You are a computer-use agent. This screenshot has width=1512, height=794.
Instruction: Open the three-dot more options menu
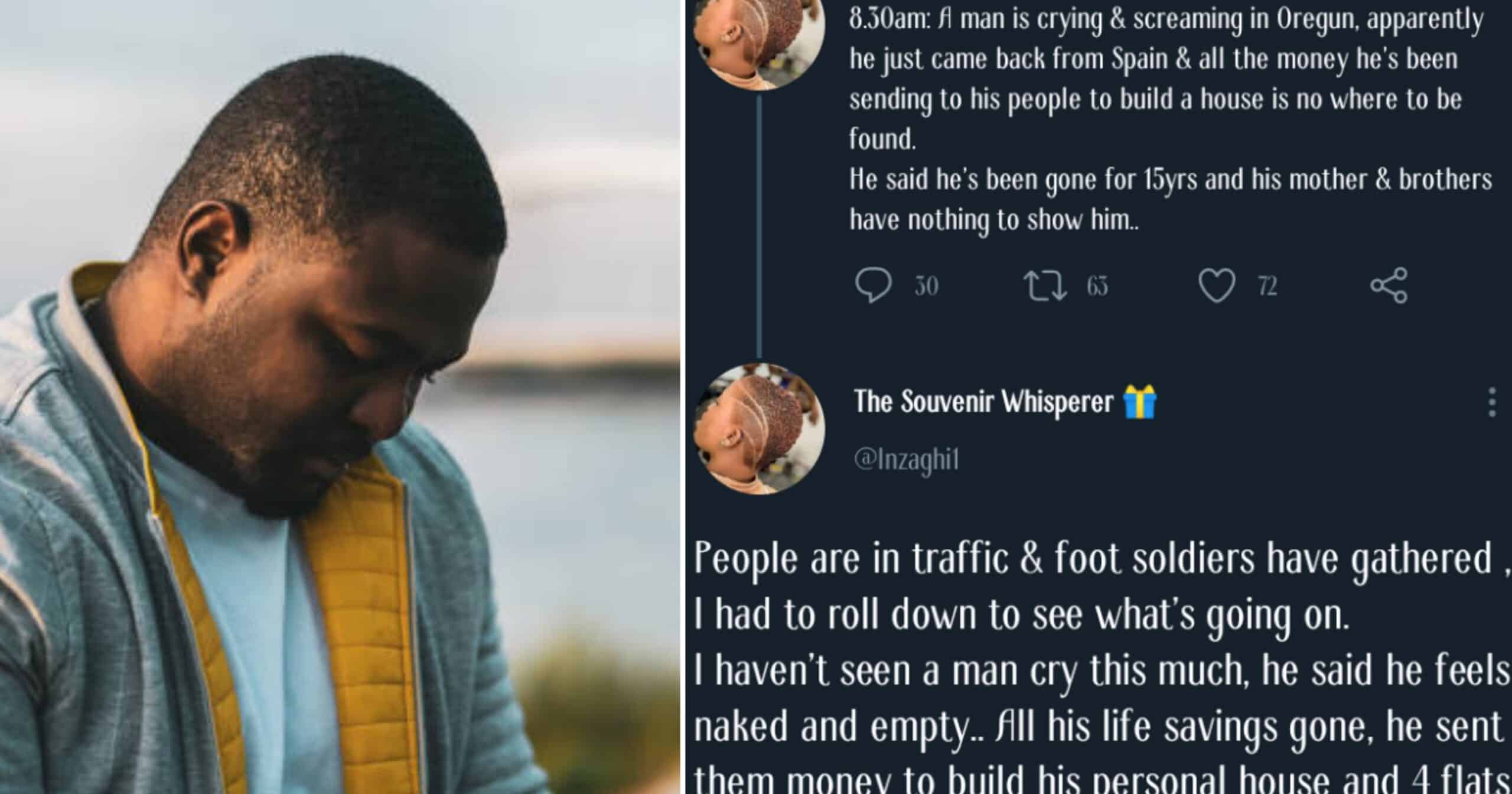pyautogui.click(x=1492, y=402)
